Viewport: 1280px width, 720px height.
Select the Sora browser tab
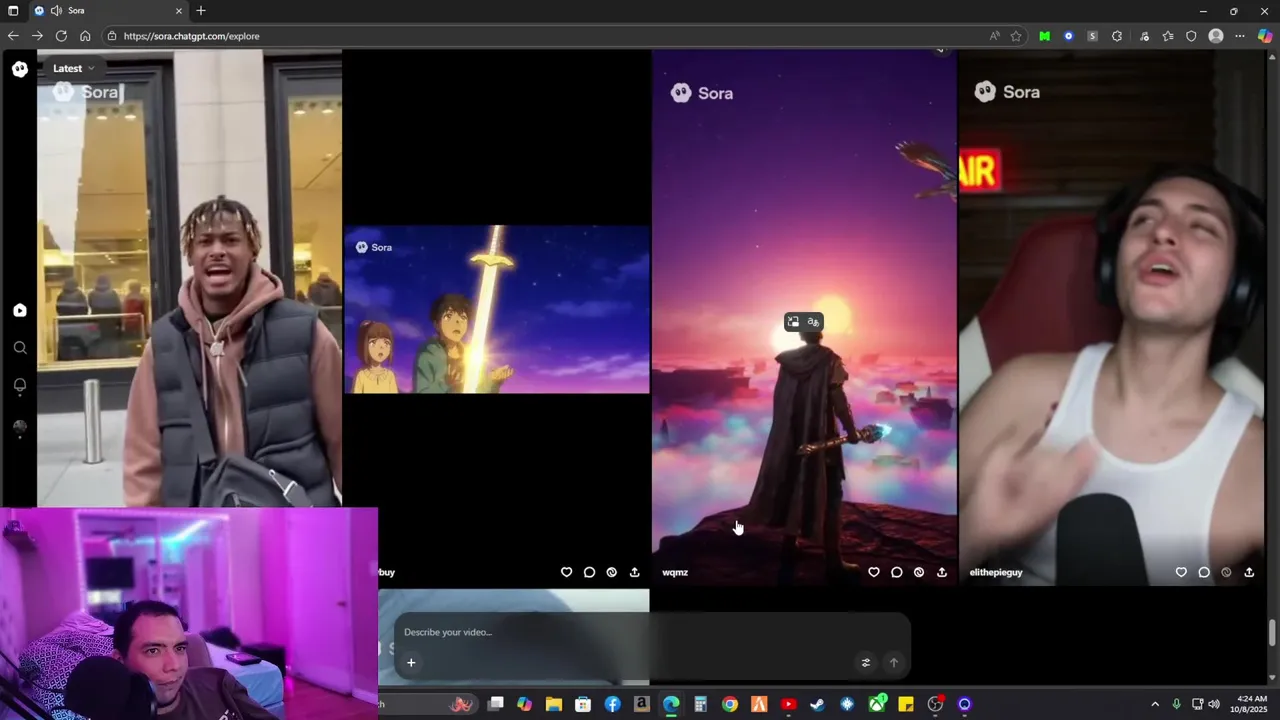[x=109, y=11]
